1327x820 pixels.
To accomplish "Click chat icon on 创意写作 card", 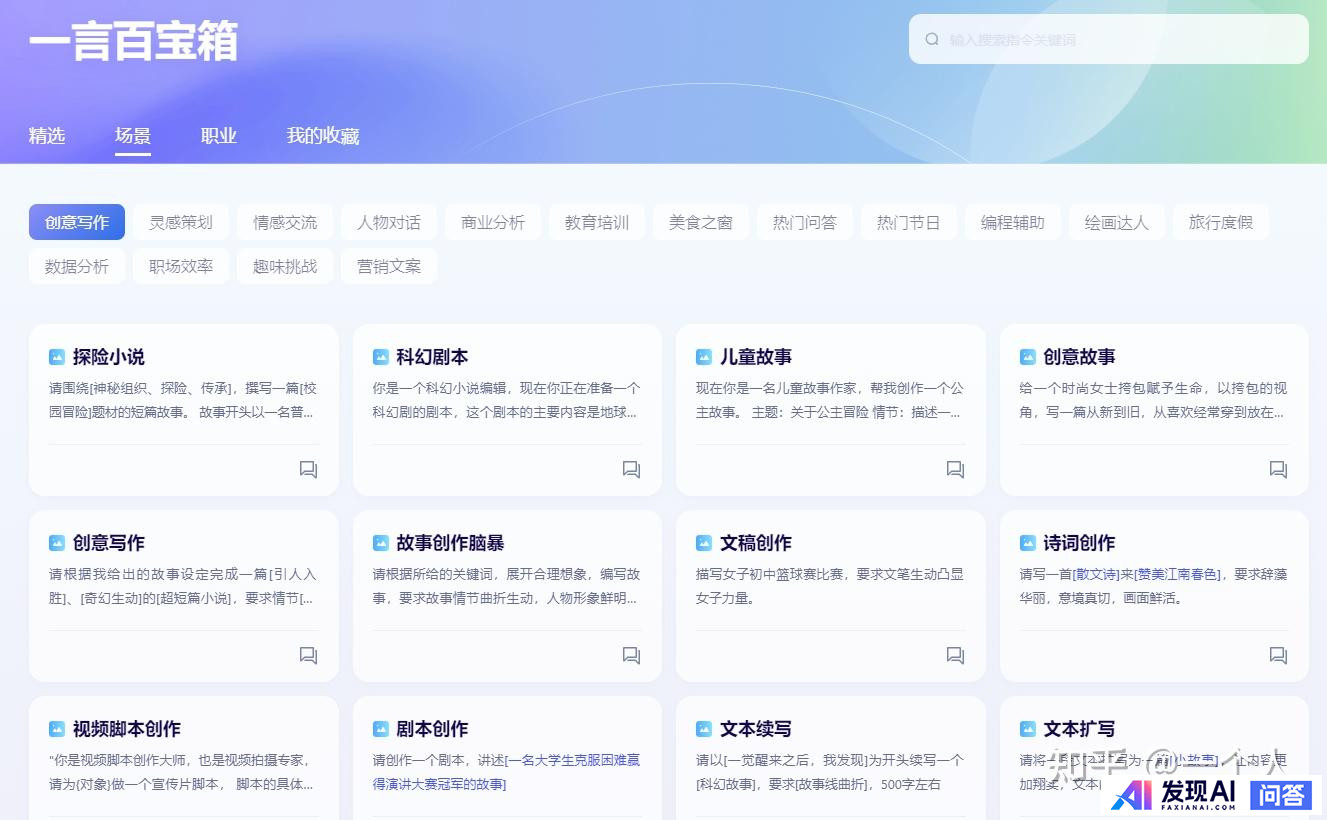I will point(308,655).
